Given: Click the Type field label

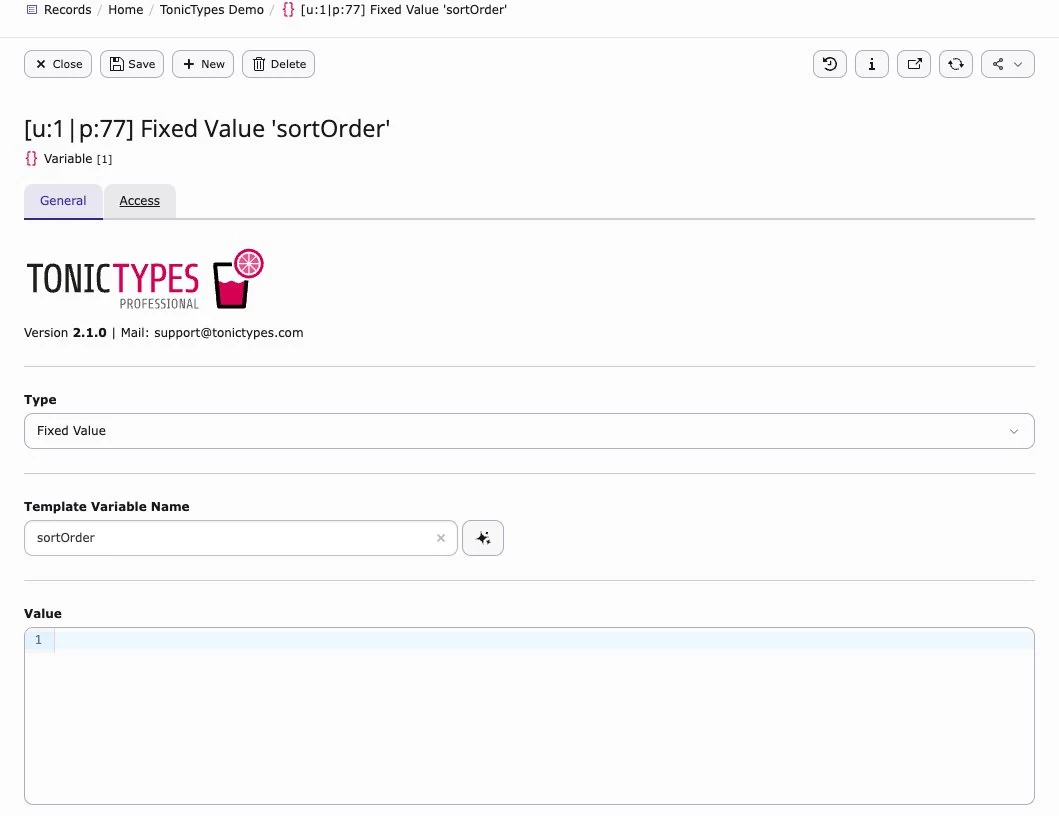Looking at the screenshot, I should point(41,400).
